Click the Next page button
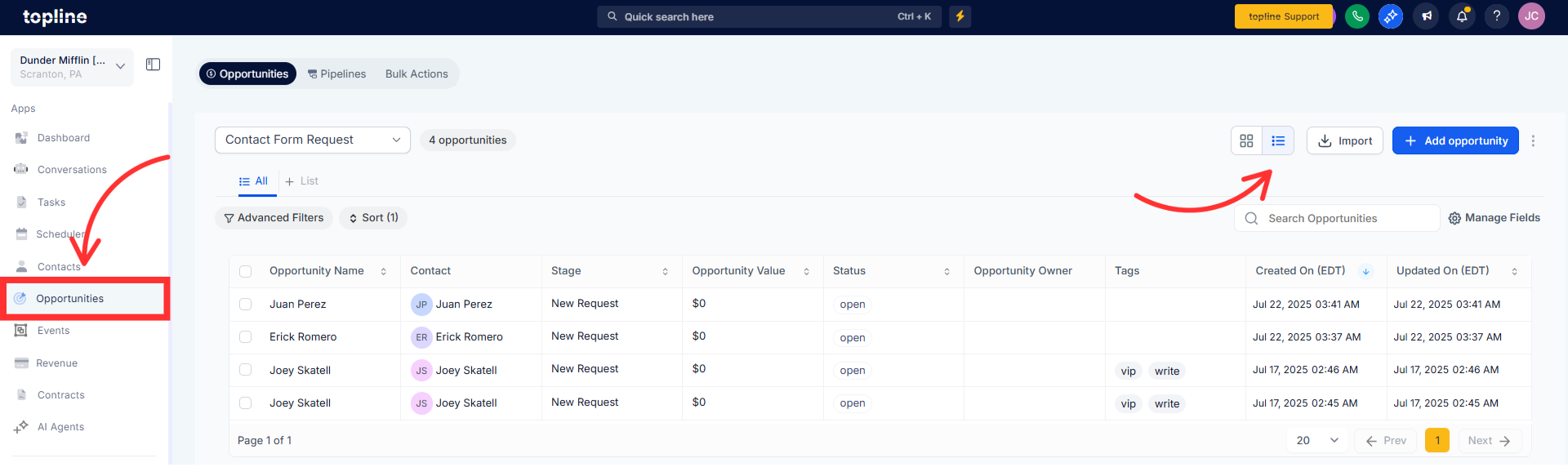1568x467 pixels. click(1490, 440)
